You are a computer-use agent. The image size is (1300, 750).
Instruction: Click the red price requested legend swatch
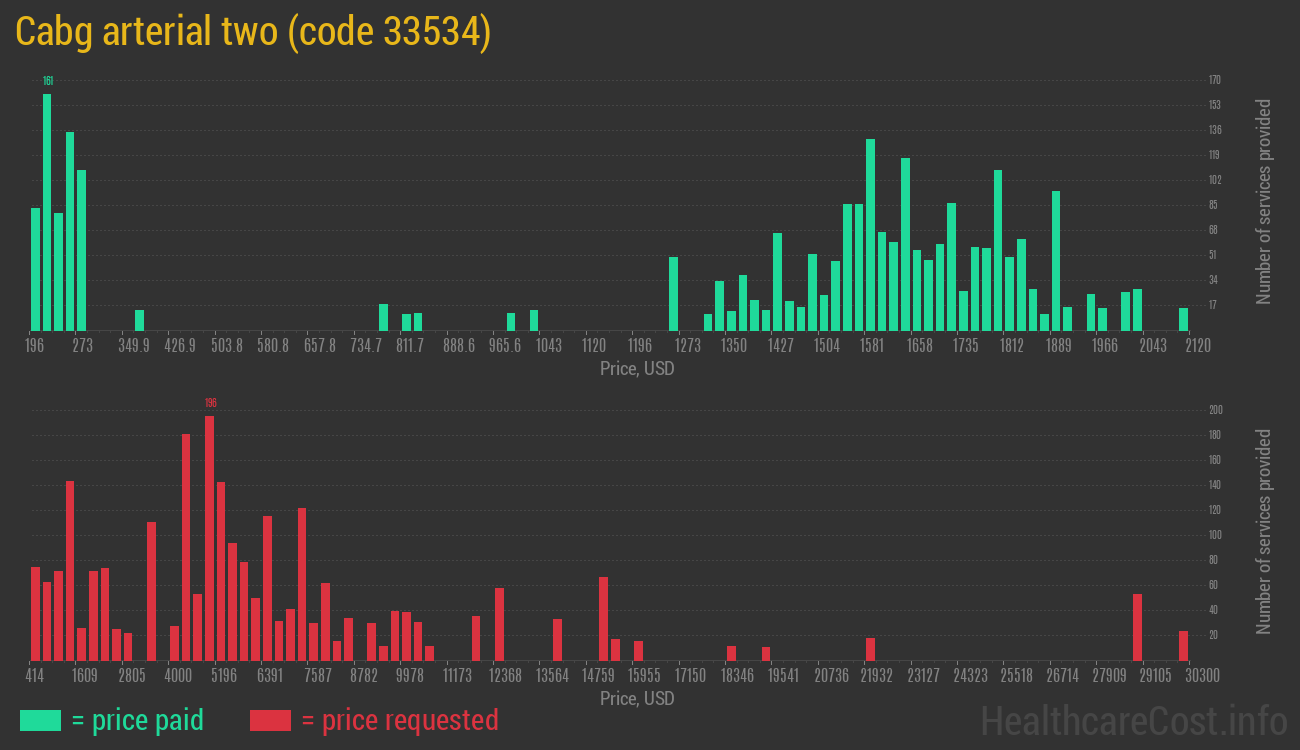tap(270, 720)
